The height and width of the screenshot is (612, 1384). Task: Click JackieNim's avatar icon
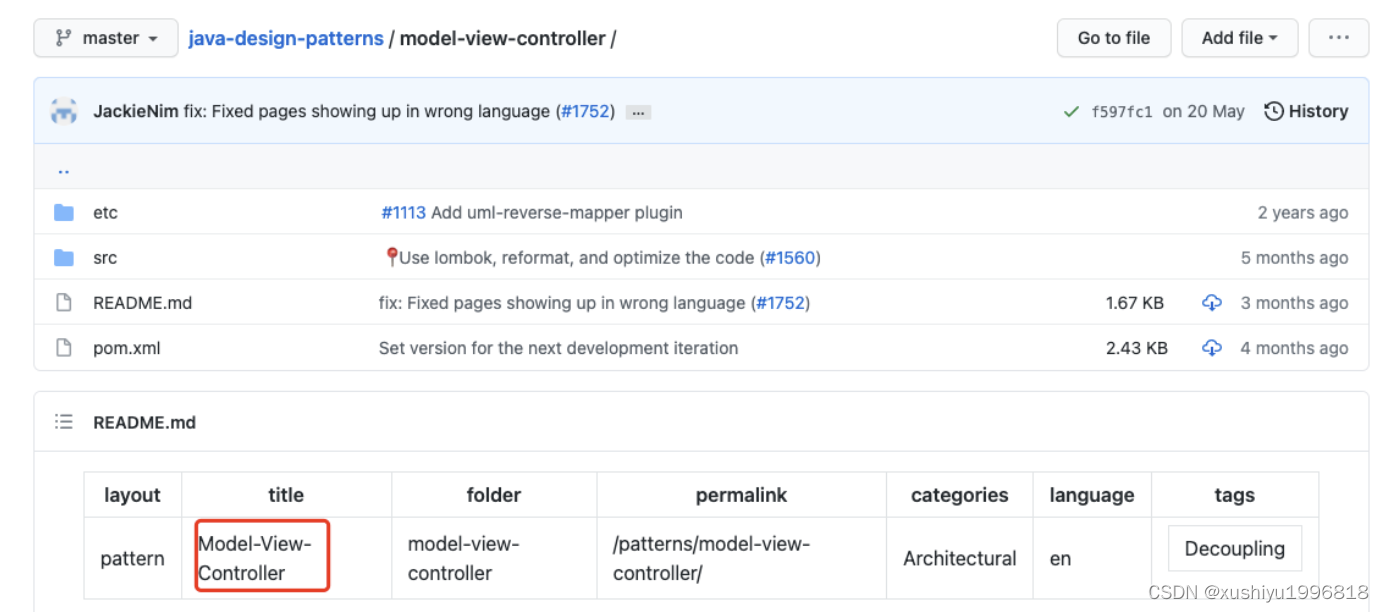point(64,111)
